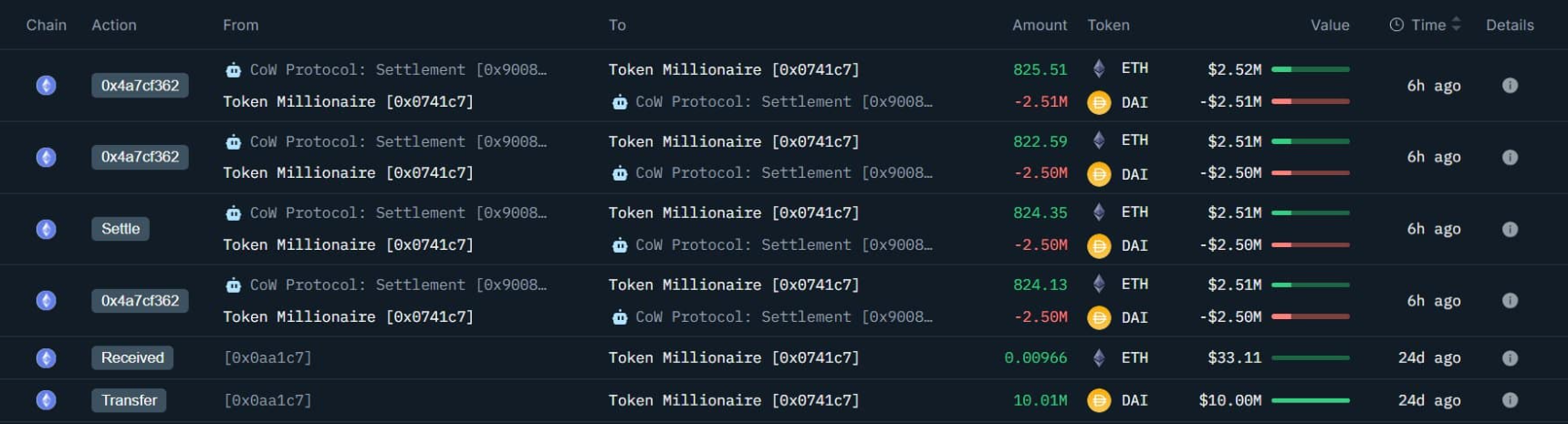
Task: Click the Transfer action badge
Action: [129, 400]
